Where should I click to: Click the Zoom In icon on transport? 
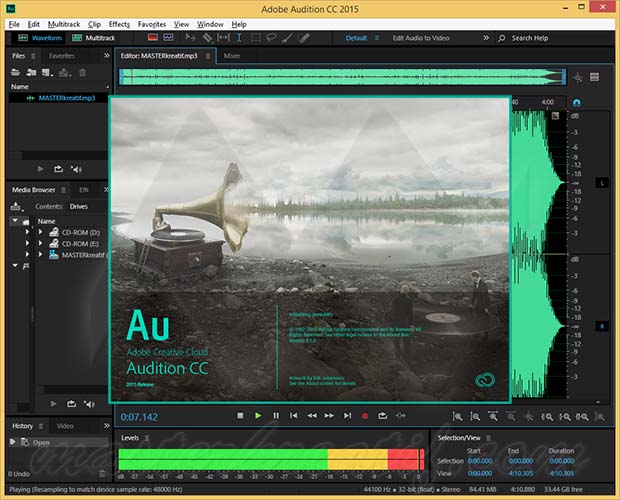457,415
